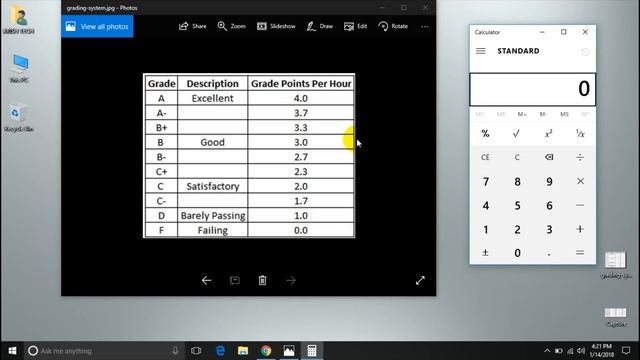Open Calculator hamburger menu
The image size is (640, 360).
coord(481,51)
